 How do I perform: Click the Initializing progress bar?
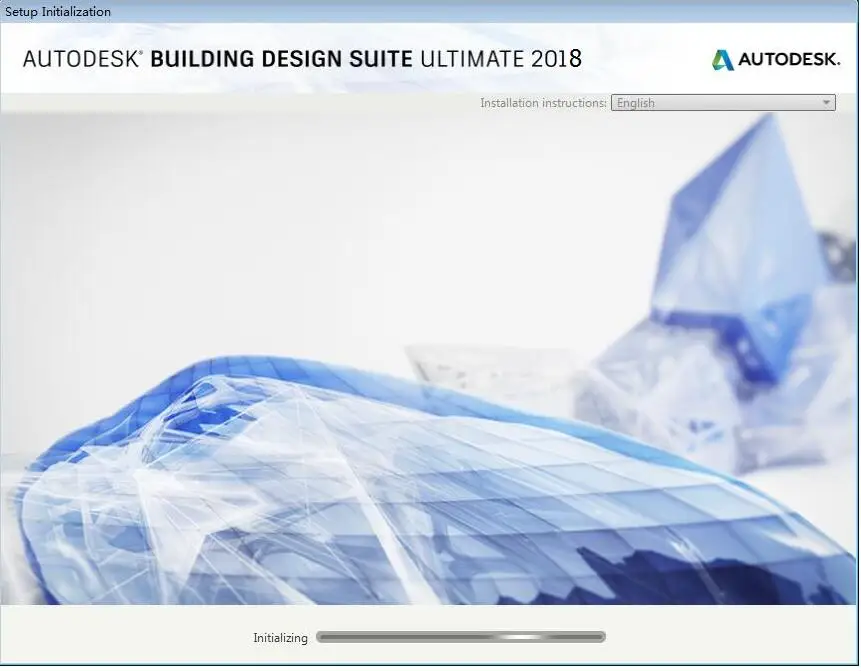(461, 637)
